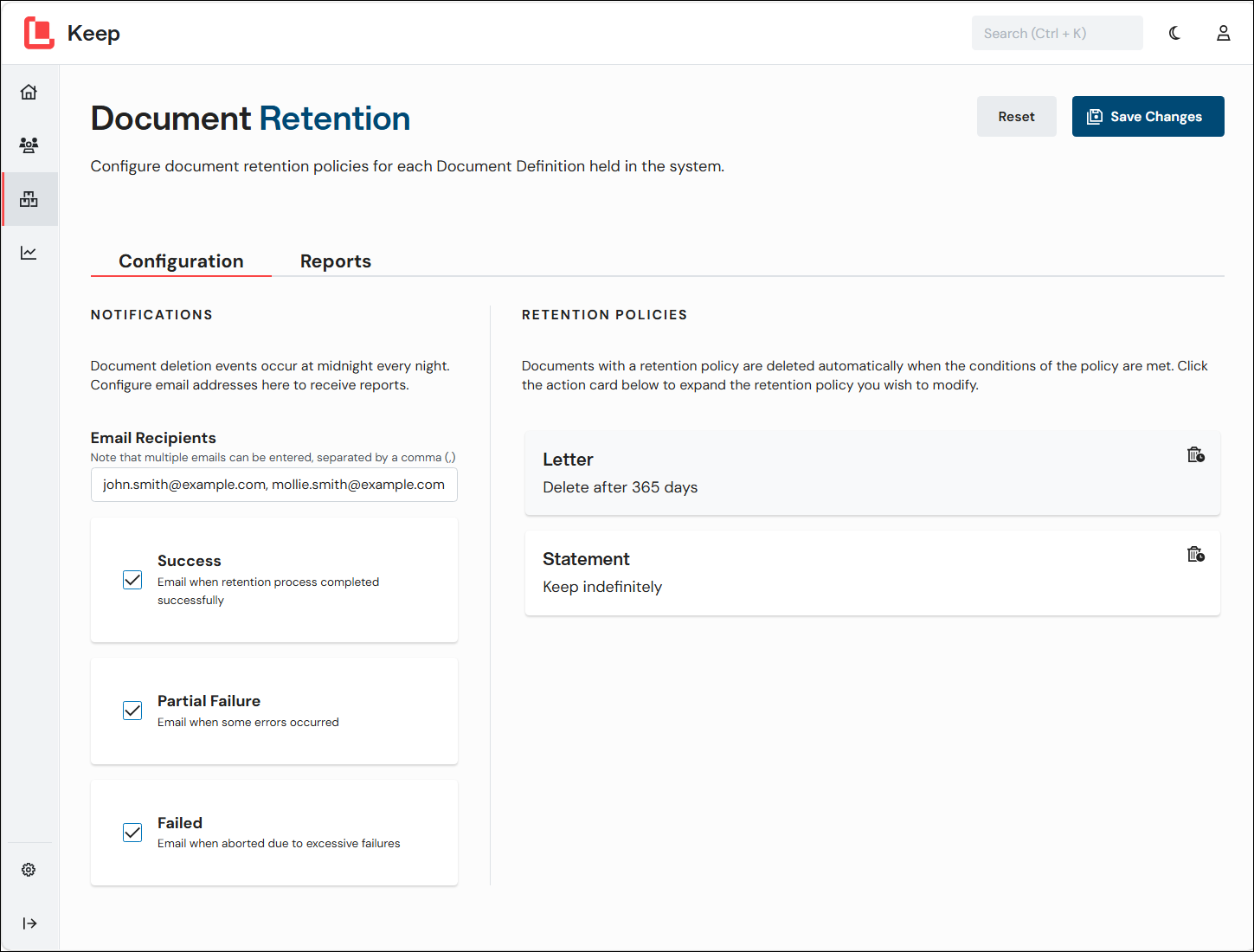Click 'Email when aborted due to excessive failures'
1254x952 pixels.
279,843
